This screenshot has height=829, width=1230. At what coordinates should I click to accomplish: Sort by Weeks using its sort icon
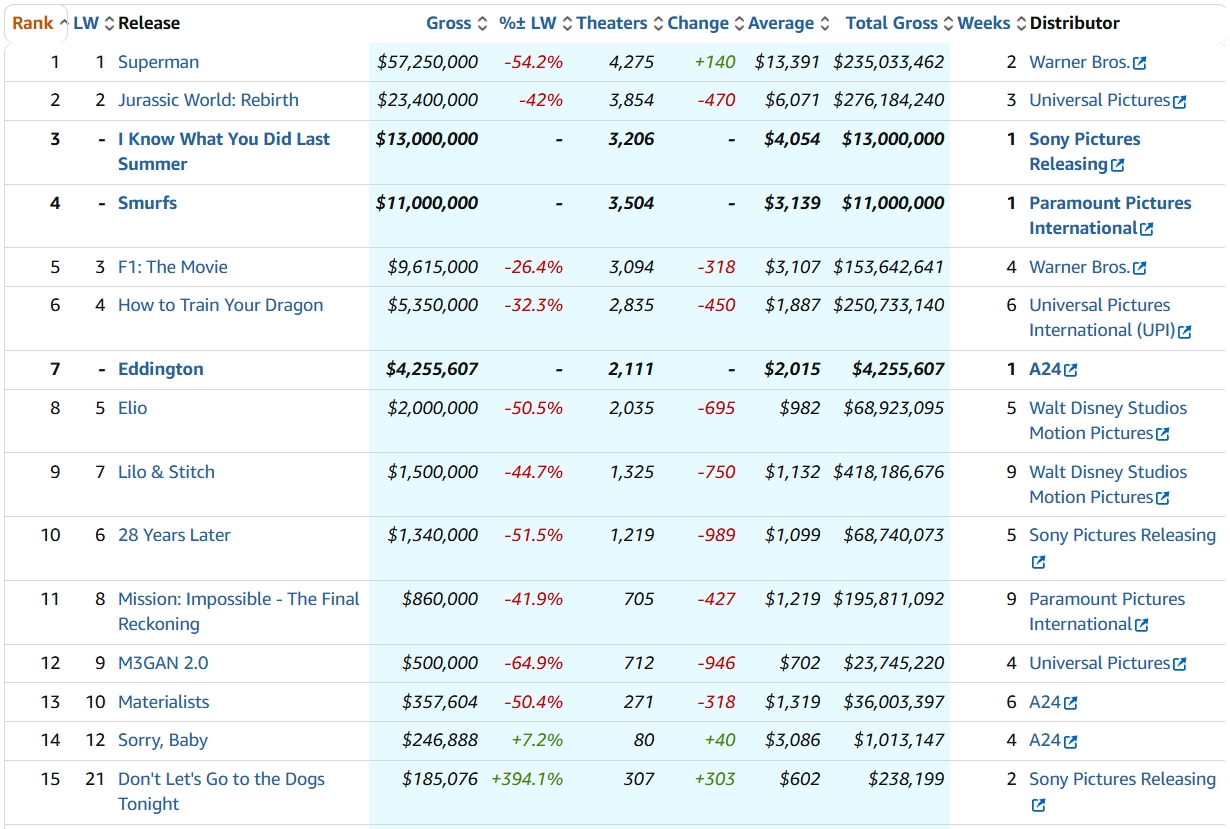1021,23
